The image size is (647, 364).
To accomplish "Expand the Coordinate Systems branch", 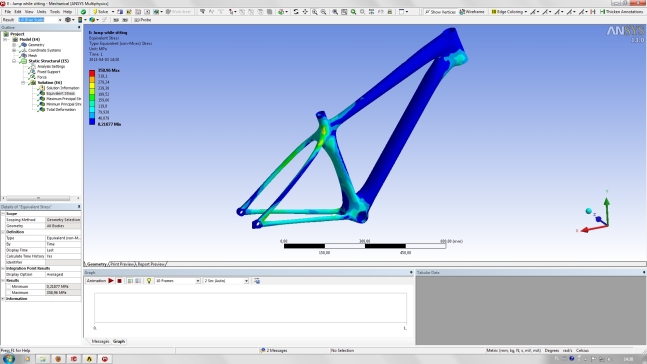I will point(14,50).
